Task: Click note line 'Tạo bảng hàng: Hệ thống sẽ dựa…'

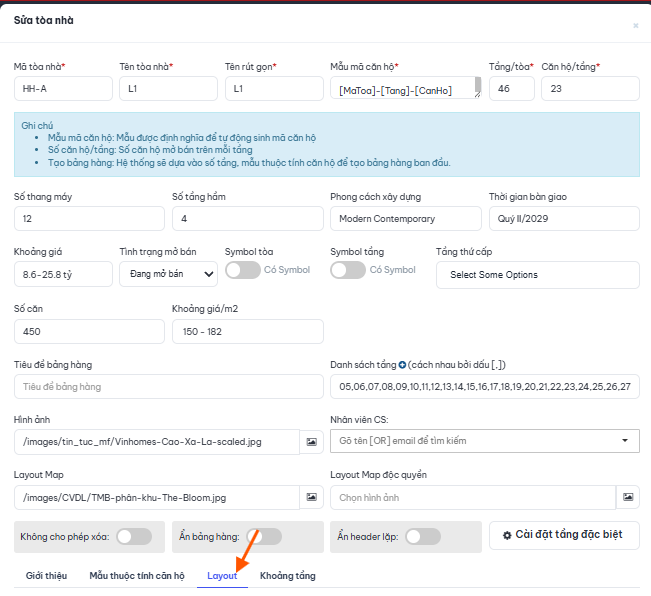Action: (249, 163)
